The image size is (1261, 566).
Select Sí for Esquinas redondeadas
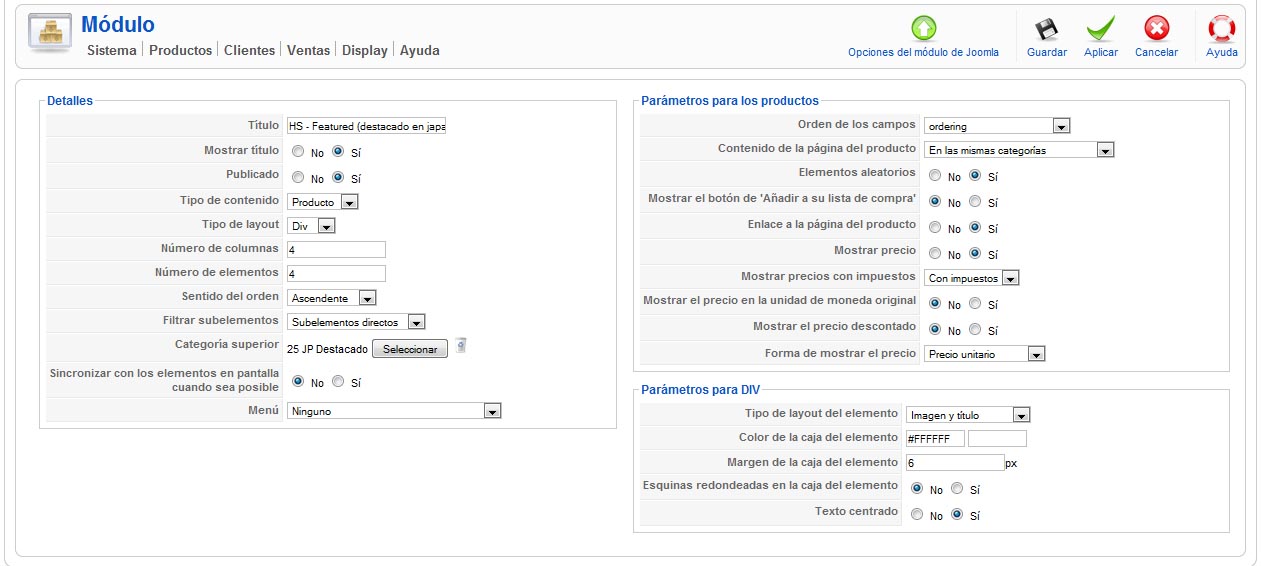[x=957, y=489]
